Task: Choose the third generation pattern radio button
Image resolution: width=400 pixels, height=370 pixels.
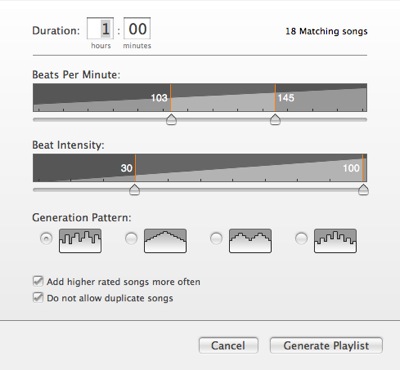Action: pos(216,238)
